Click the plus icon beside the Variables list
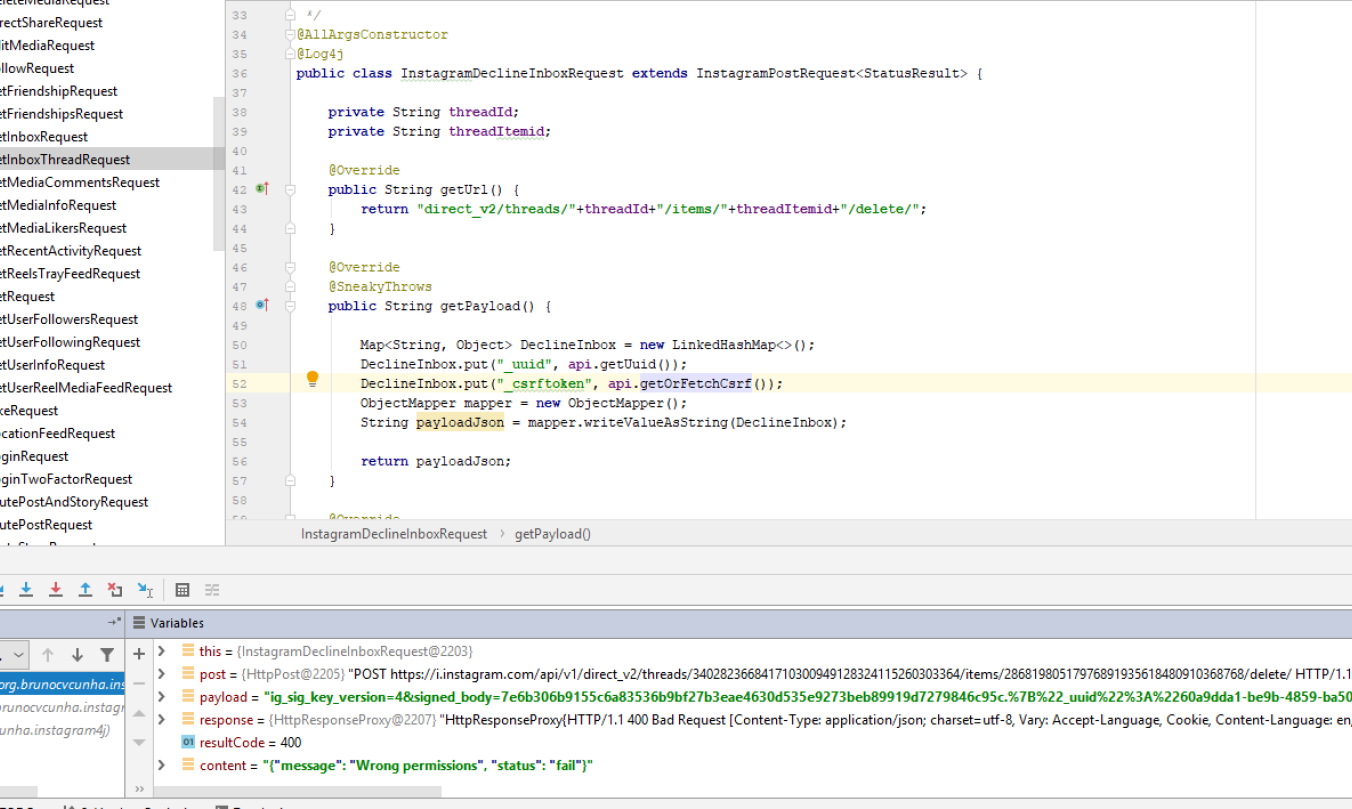This screenshot has width=1352, height=809. [x=139, y=653]
